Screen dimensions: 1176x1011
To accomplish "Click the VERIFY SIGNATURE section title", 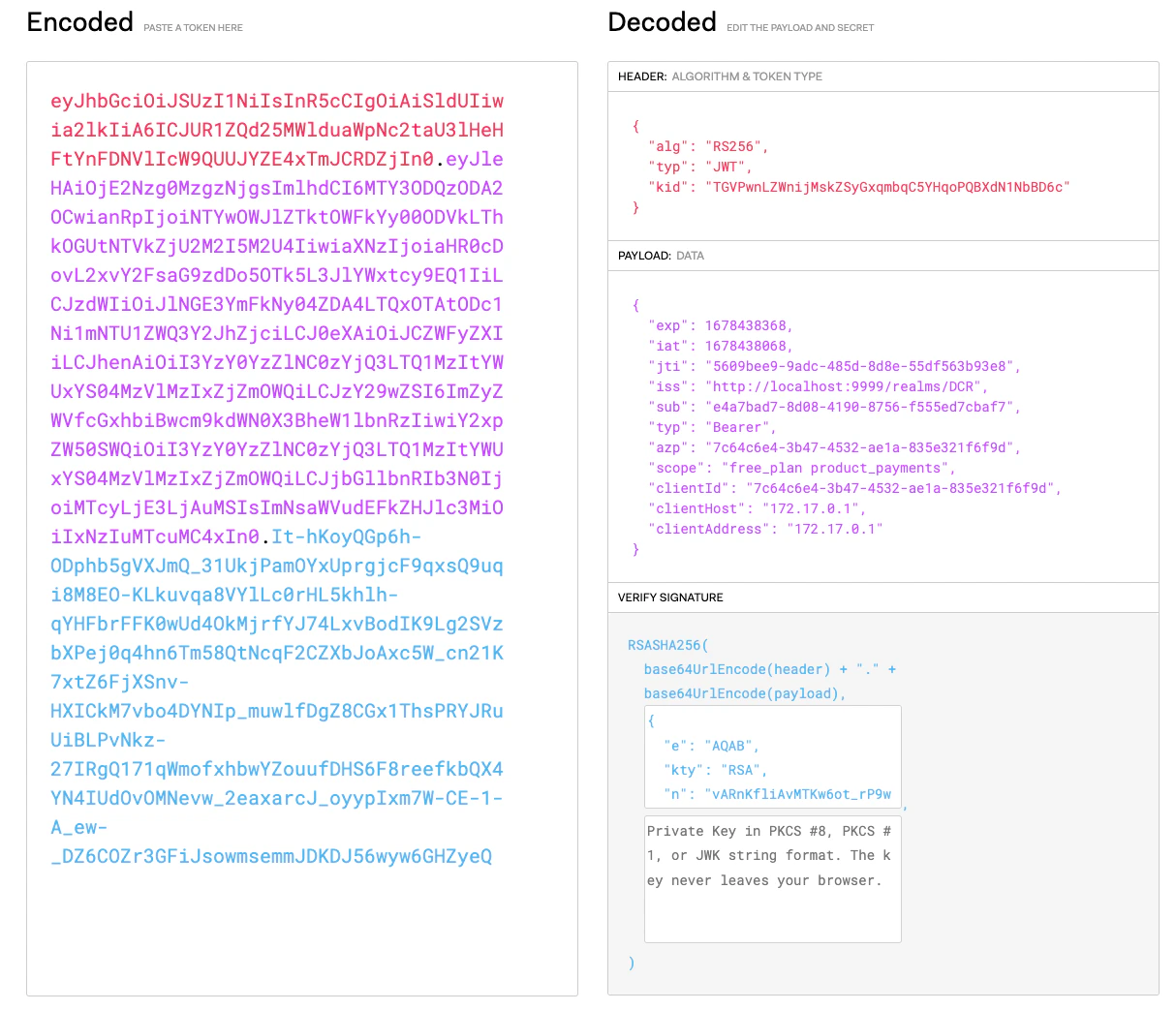I will 670,597.
